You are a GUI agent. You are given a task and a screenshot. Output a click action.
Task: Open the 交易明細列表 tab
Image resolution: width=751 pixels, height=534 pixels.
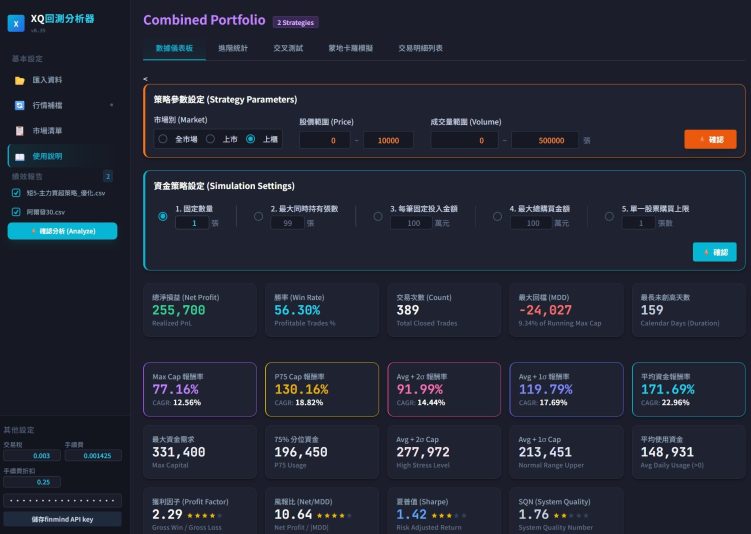420,48
